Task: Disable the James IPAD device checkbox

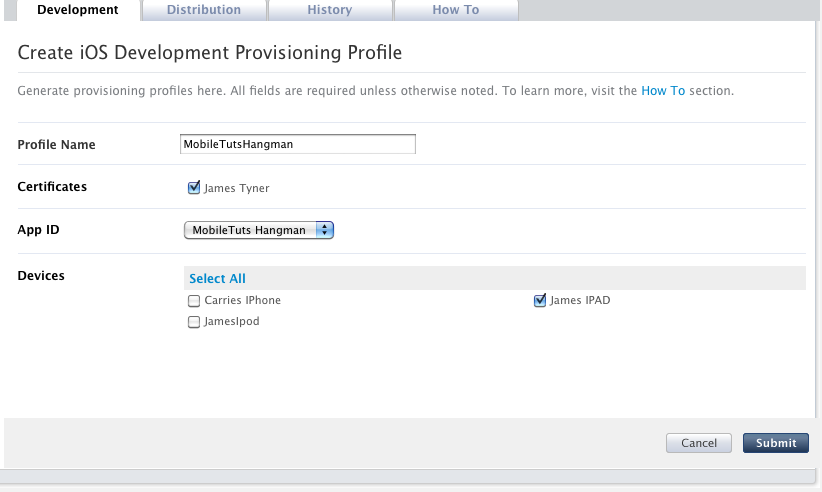Action: pos(541,300)
